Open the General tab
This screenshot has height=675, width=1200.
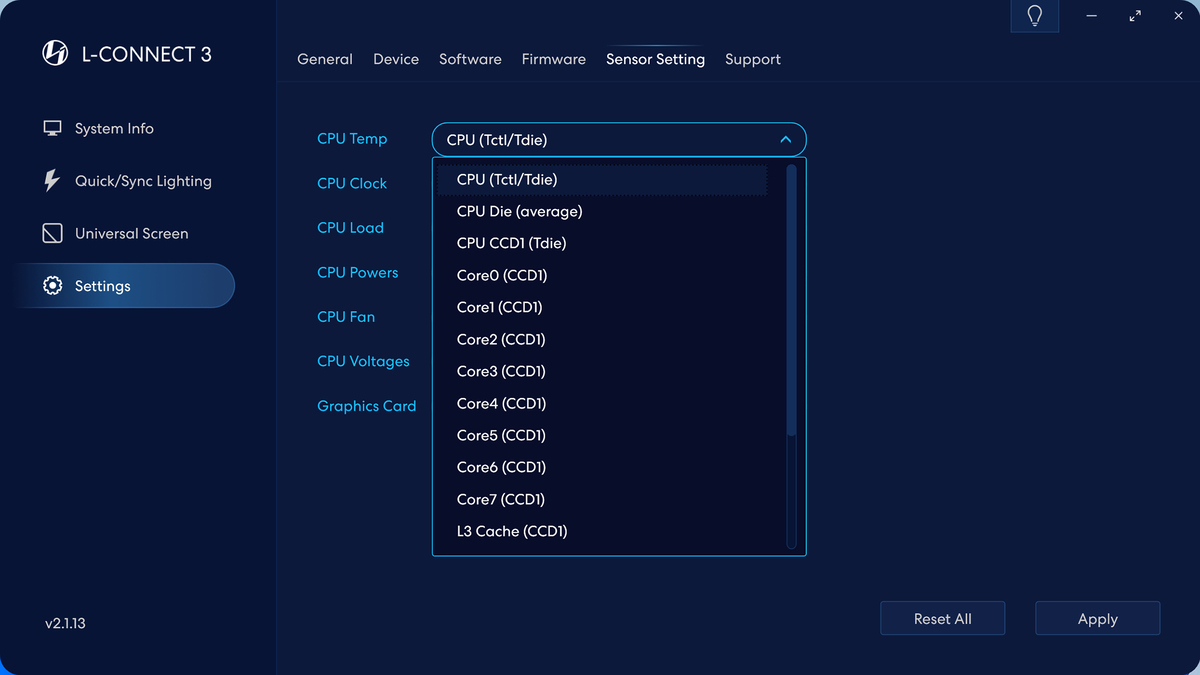tap(325, 59)
